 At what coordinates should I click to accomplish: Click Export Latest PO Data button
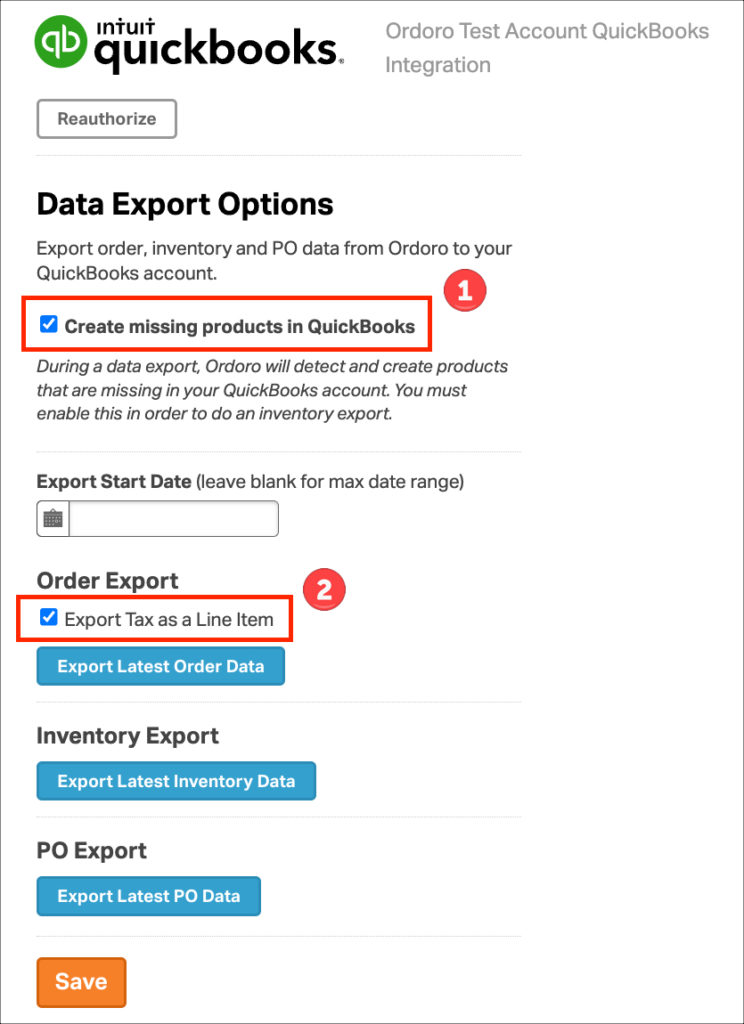click(x=149, y=896)
